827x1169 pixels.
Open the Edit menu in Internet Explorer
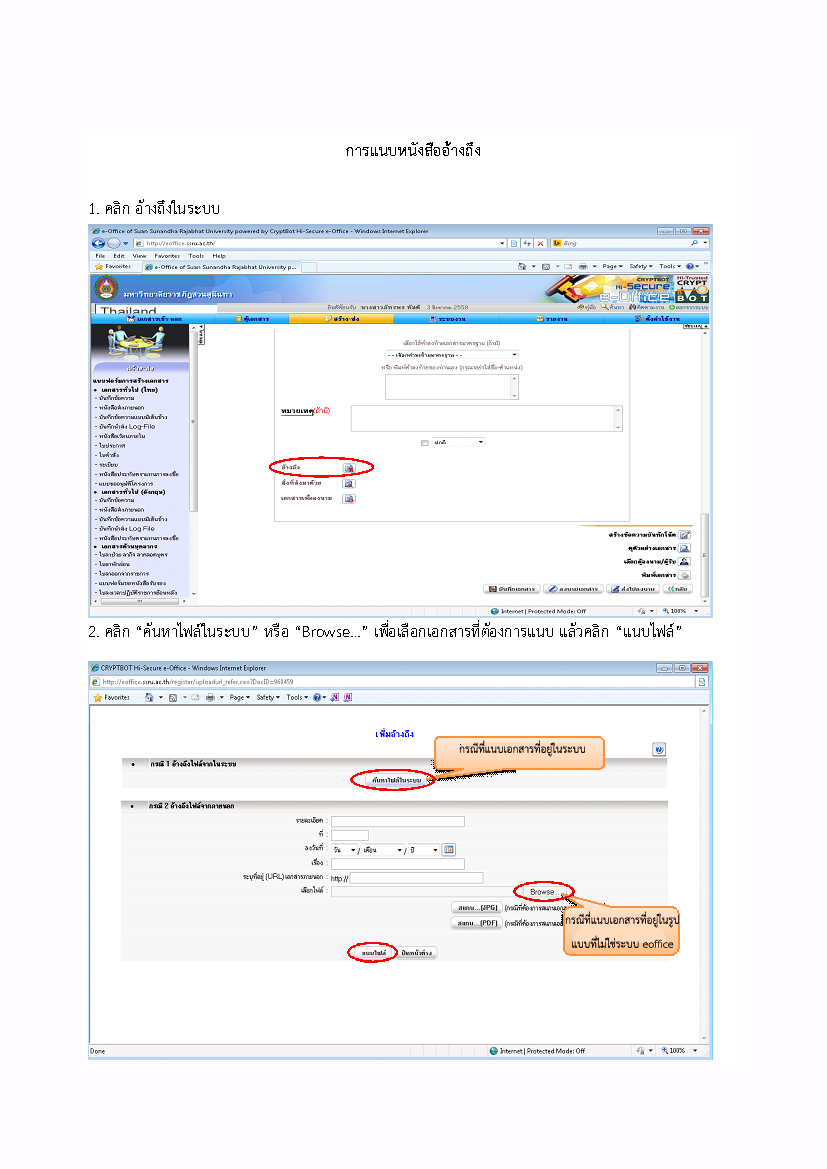[x=119, y=256]
